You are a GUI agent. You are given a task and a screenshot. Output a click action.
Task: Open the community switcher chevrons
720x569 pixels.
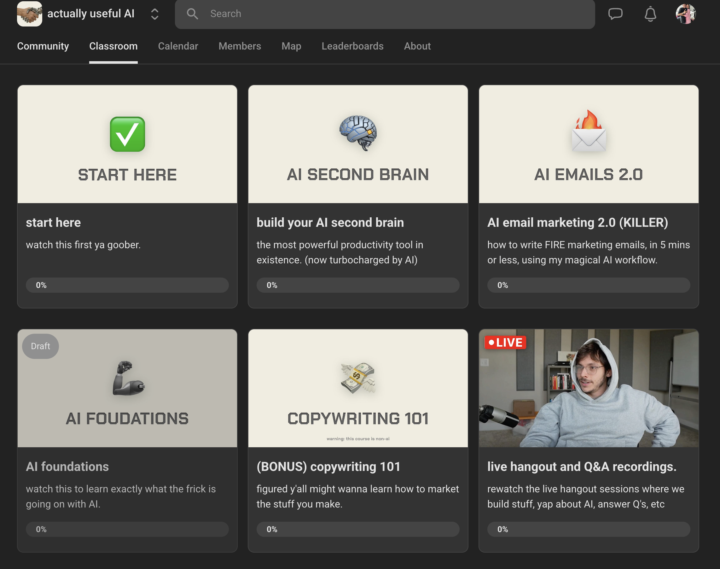point(155,14)
